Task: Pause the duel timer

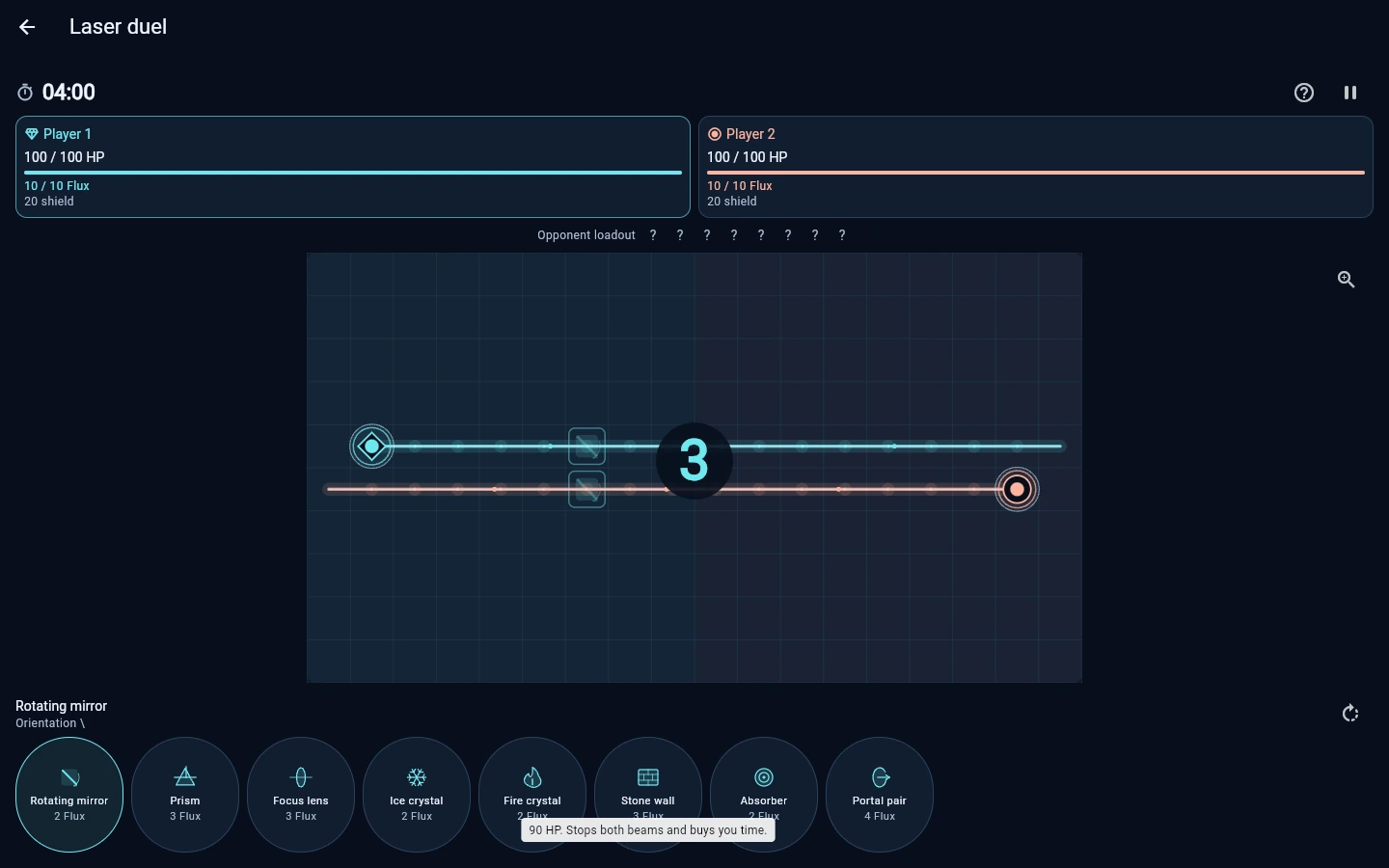Action: coord(1350,93)
